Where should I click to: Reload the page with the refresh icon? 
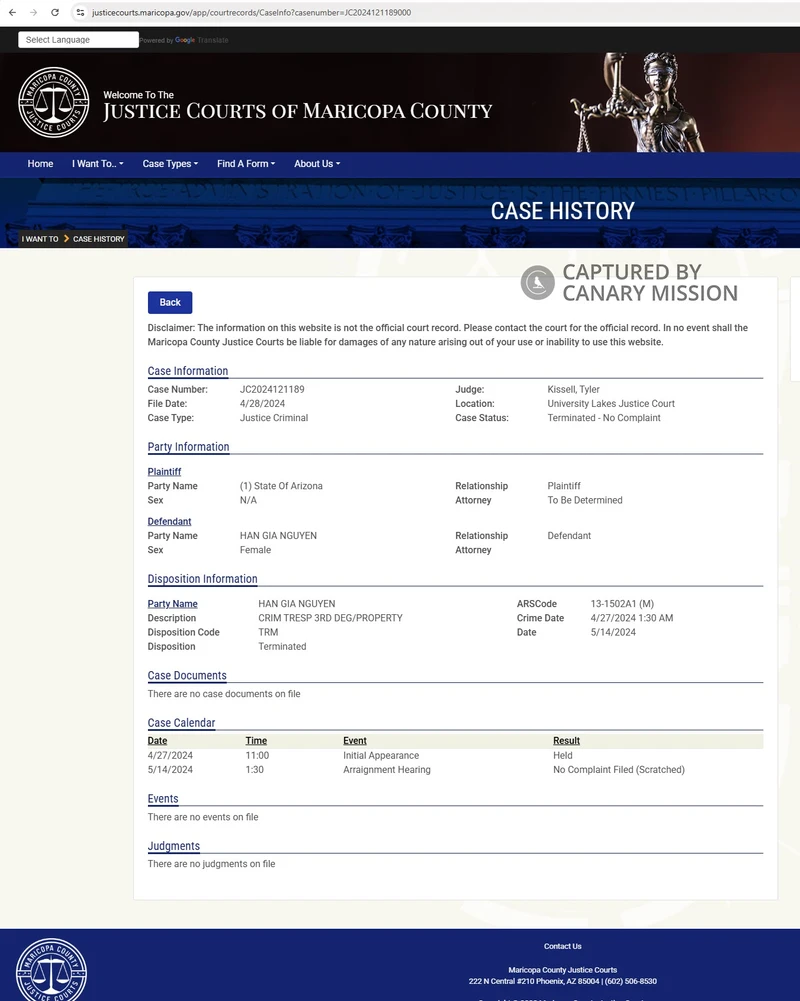click(x=55, y=12)
